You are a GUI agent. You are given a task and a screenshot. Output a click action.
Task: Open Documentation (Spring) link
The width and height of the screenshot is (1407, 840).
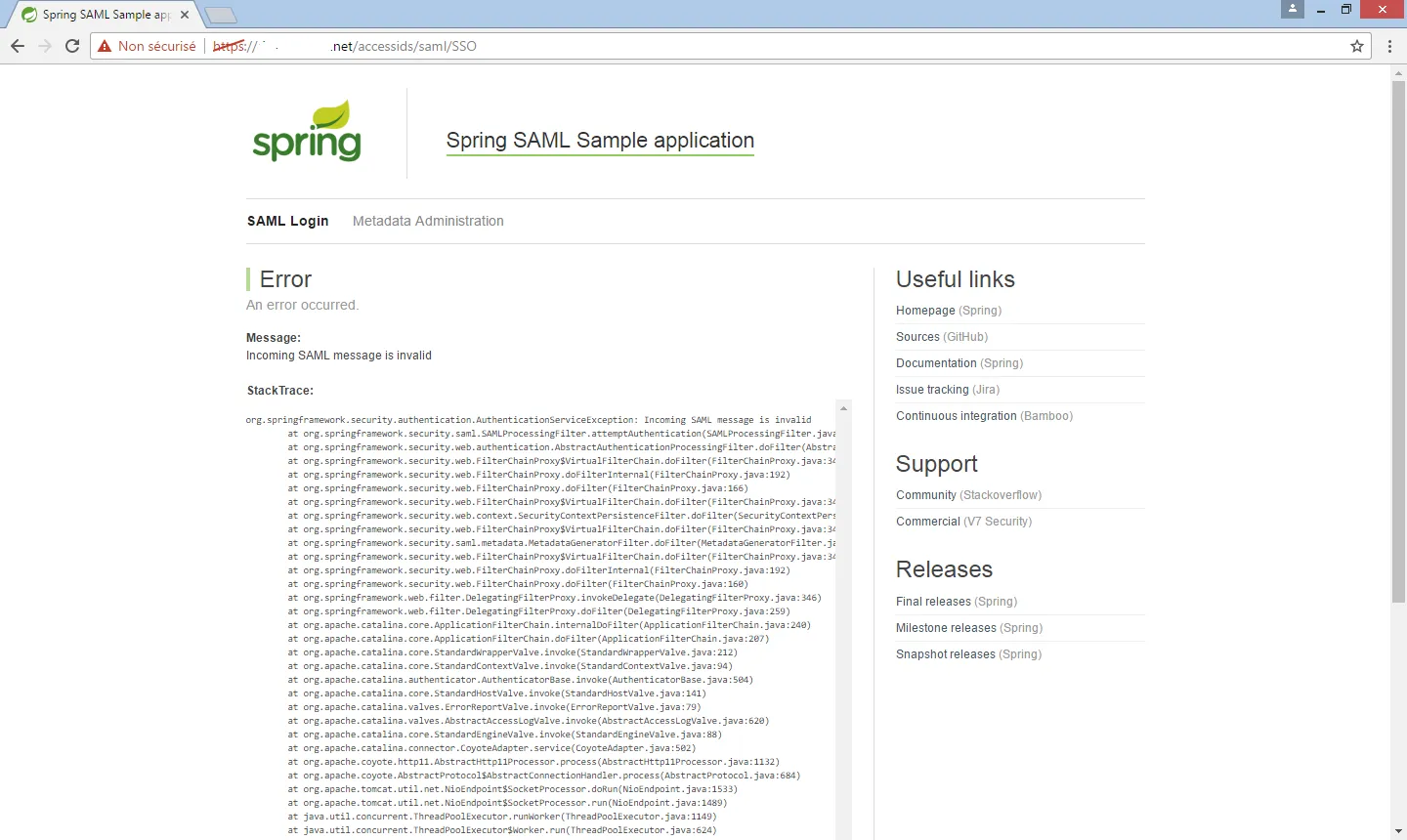pyautogui.click(x=959, y=363)
